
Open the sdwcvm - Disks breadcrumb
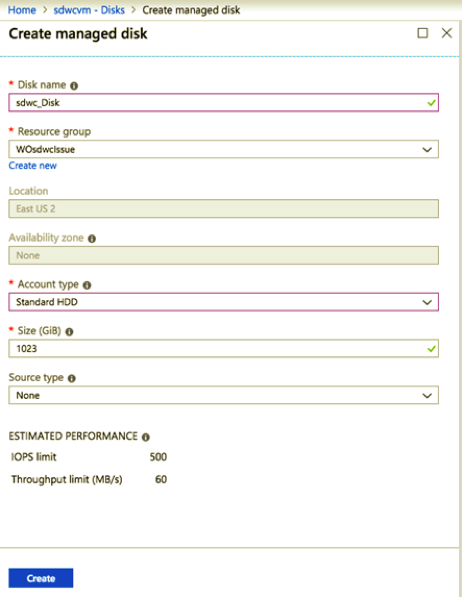(89, 10)
